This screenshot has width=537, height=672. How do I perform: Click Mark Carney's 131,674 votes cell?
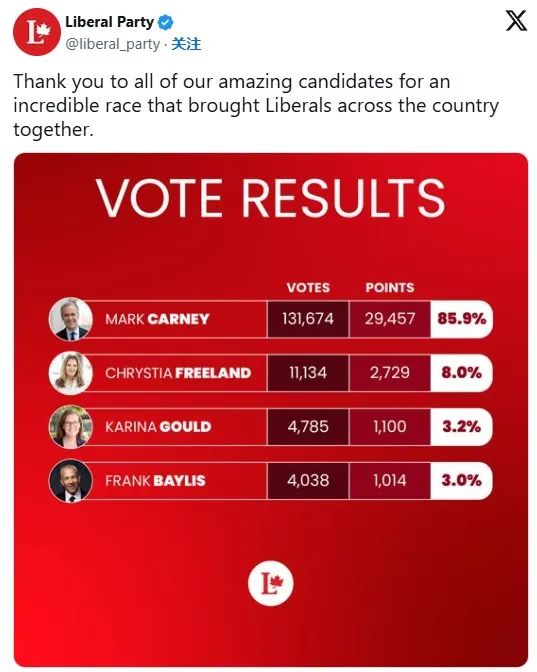coord(308,319)
